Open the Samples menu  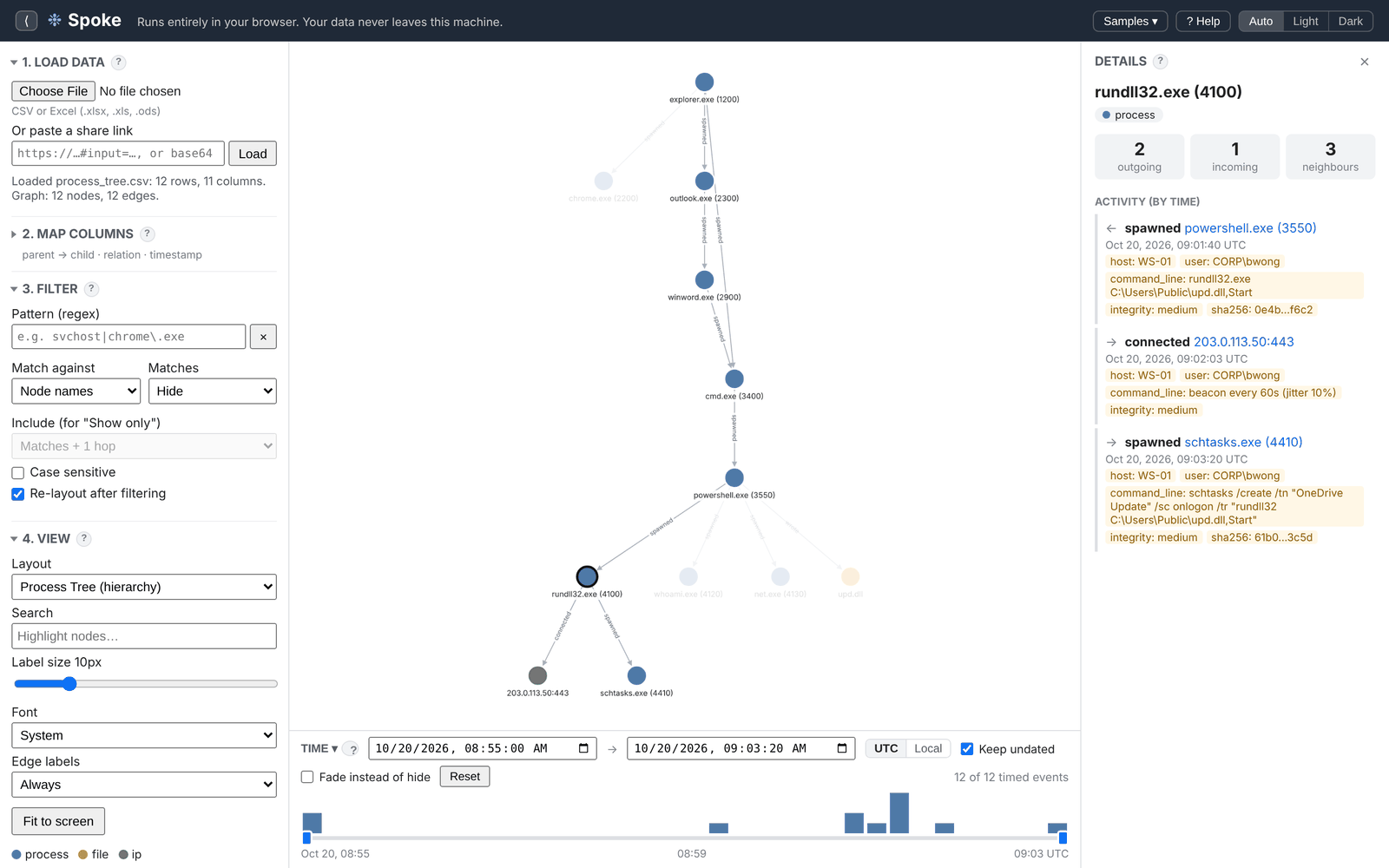pos(1130,21)
